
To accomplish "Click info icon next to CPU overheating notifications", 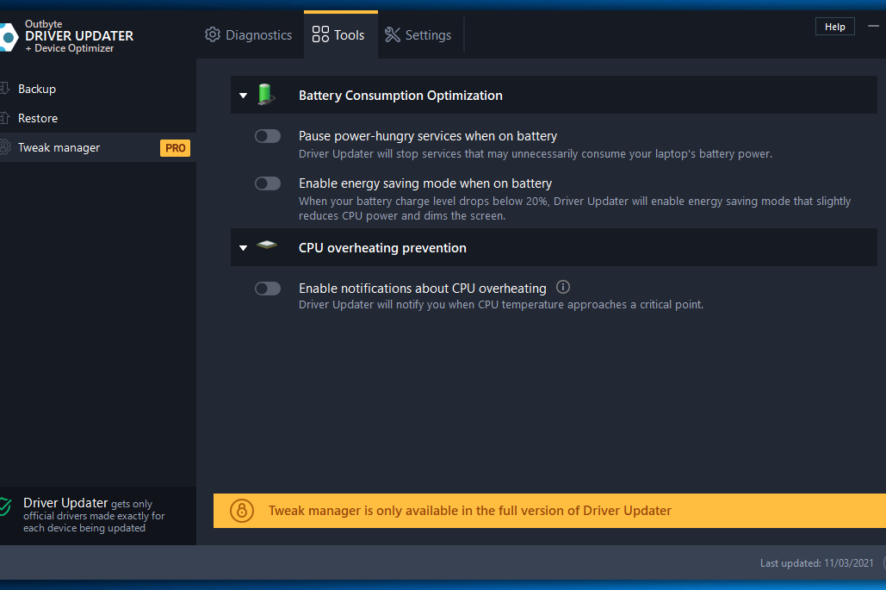I will (x=563, y=287).
